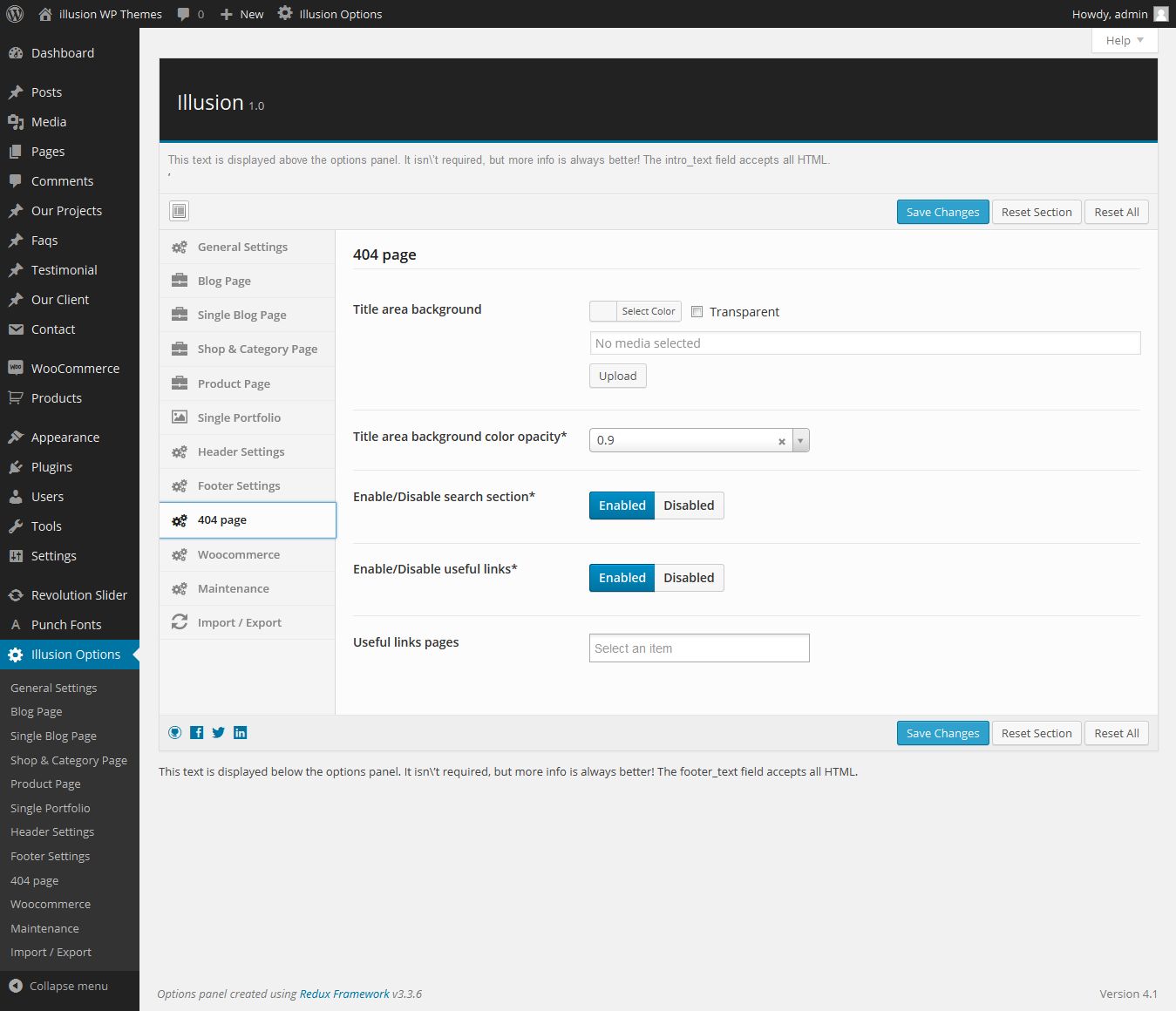This screenshot has width=1176, height=1011.
Task: Open Maintenance in the sidebar submenu
Action: coord(44,928)
